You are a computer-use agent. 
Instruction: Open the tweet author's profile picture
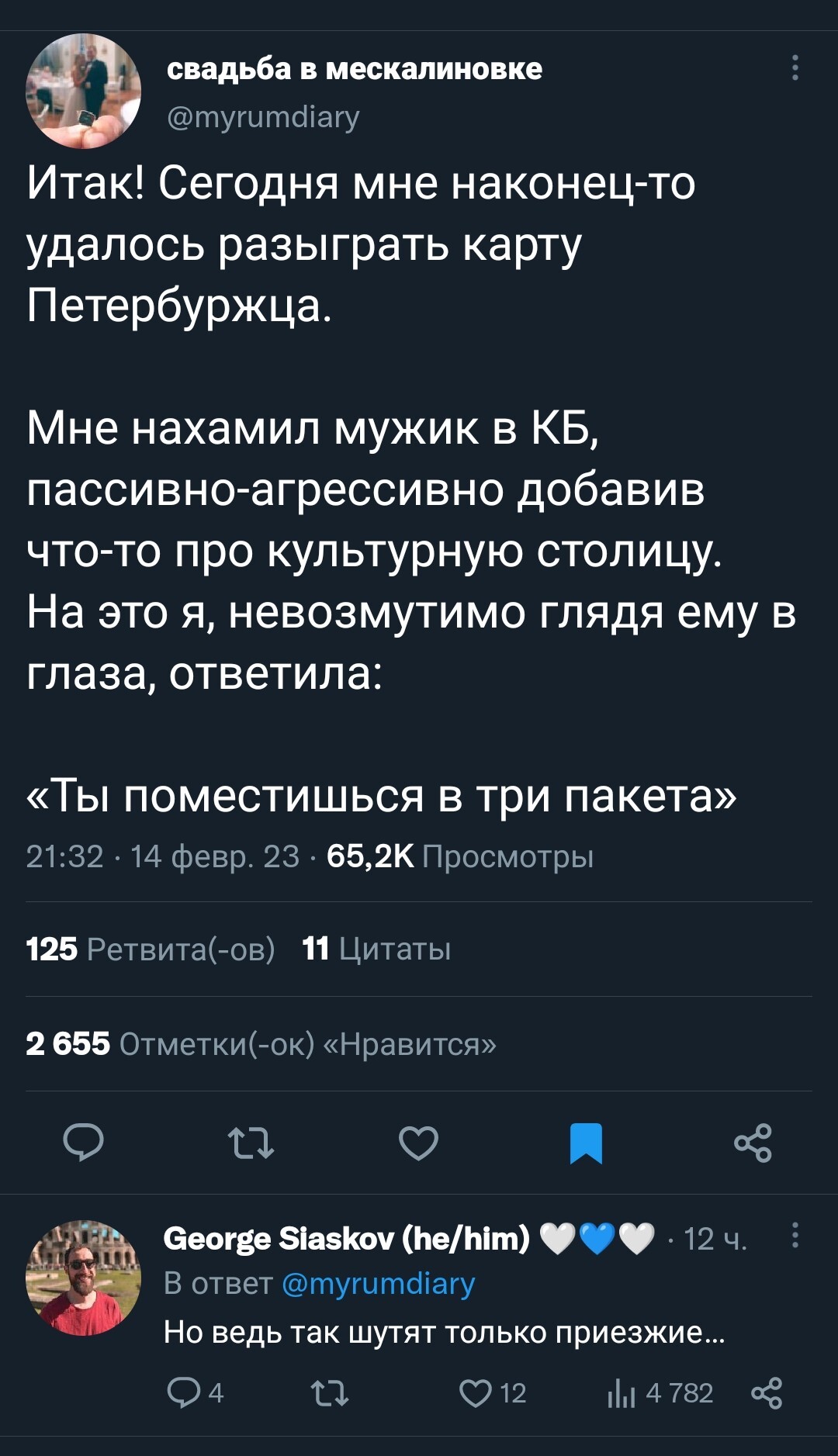(x=83, y=91)
